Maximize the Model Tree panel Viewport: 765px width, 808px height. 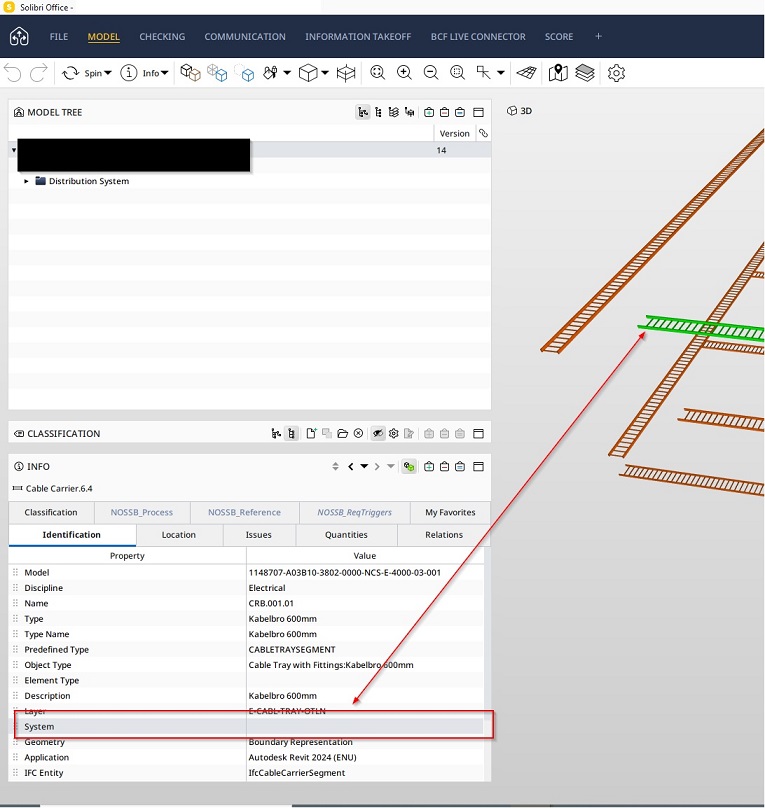(x=479, y=112)
